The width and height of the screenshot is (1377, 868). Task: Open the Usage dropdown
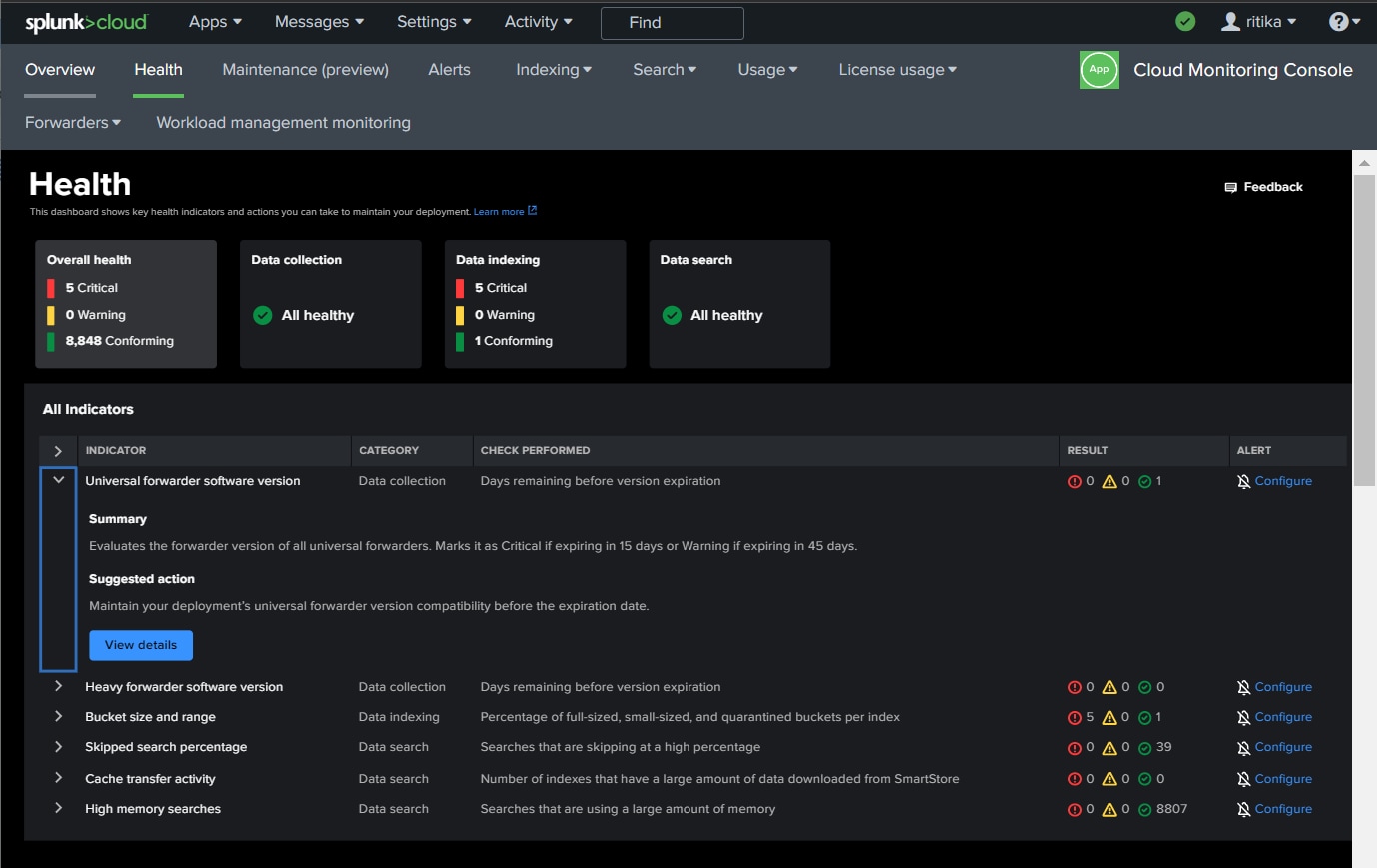tap(767, 70)
